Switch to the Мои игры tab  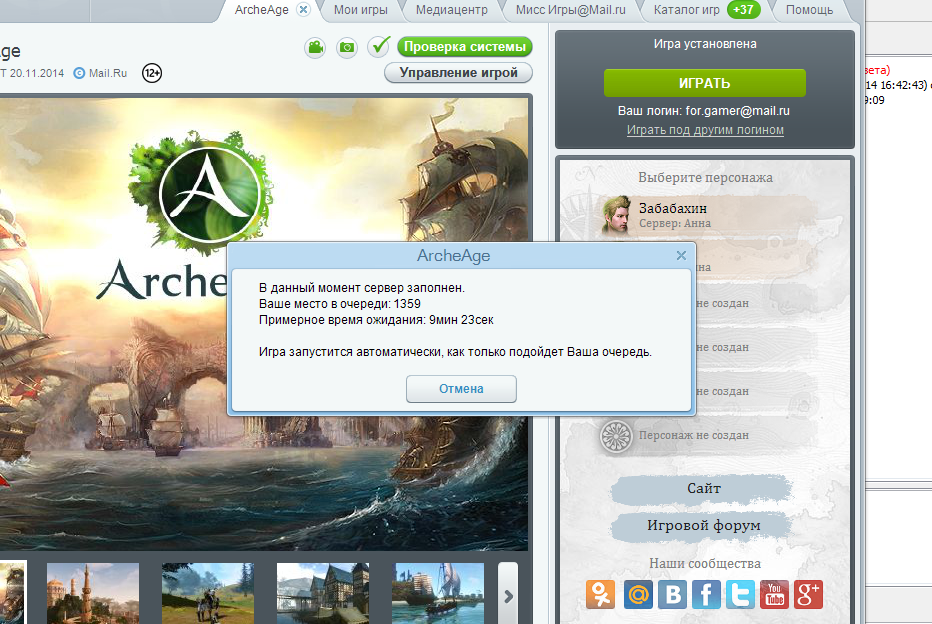click(360, 10)
